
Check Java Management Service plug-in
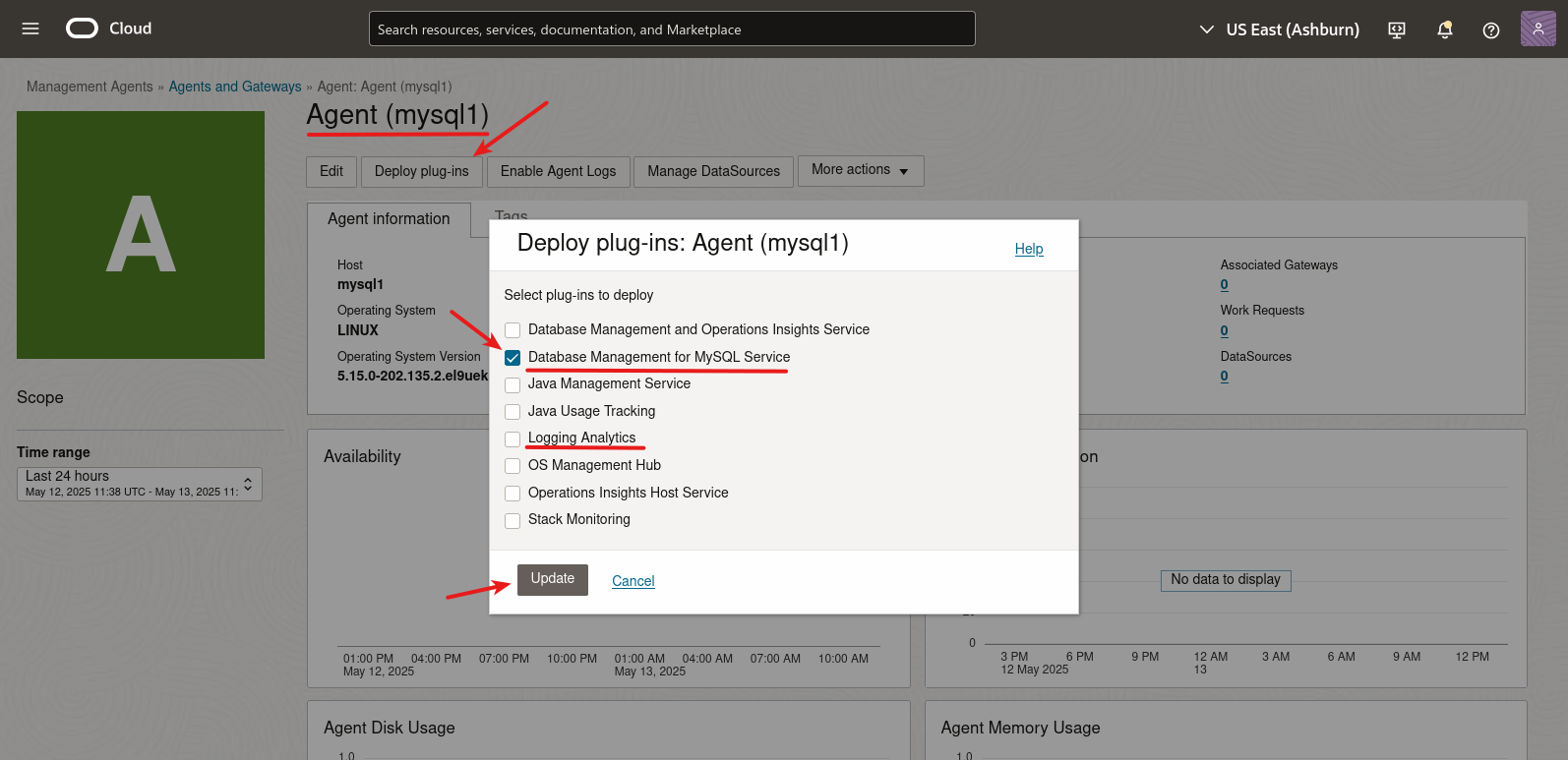(513, 384)
